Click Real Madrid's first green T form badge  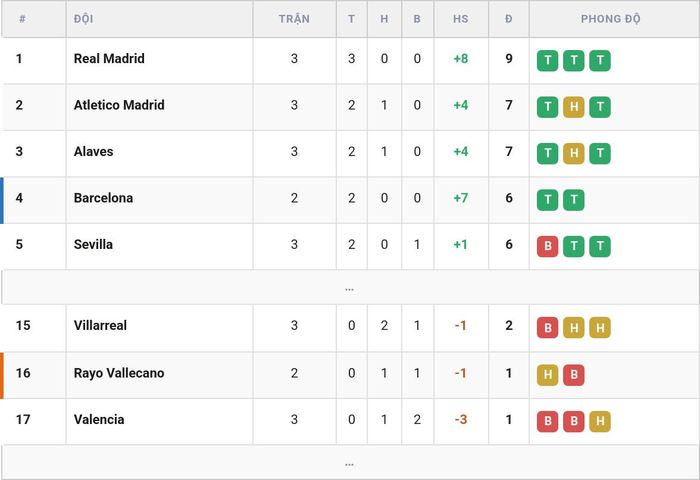pyautogui.click(x=547, y=61)
